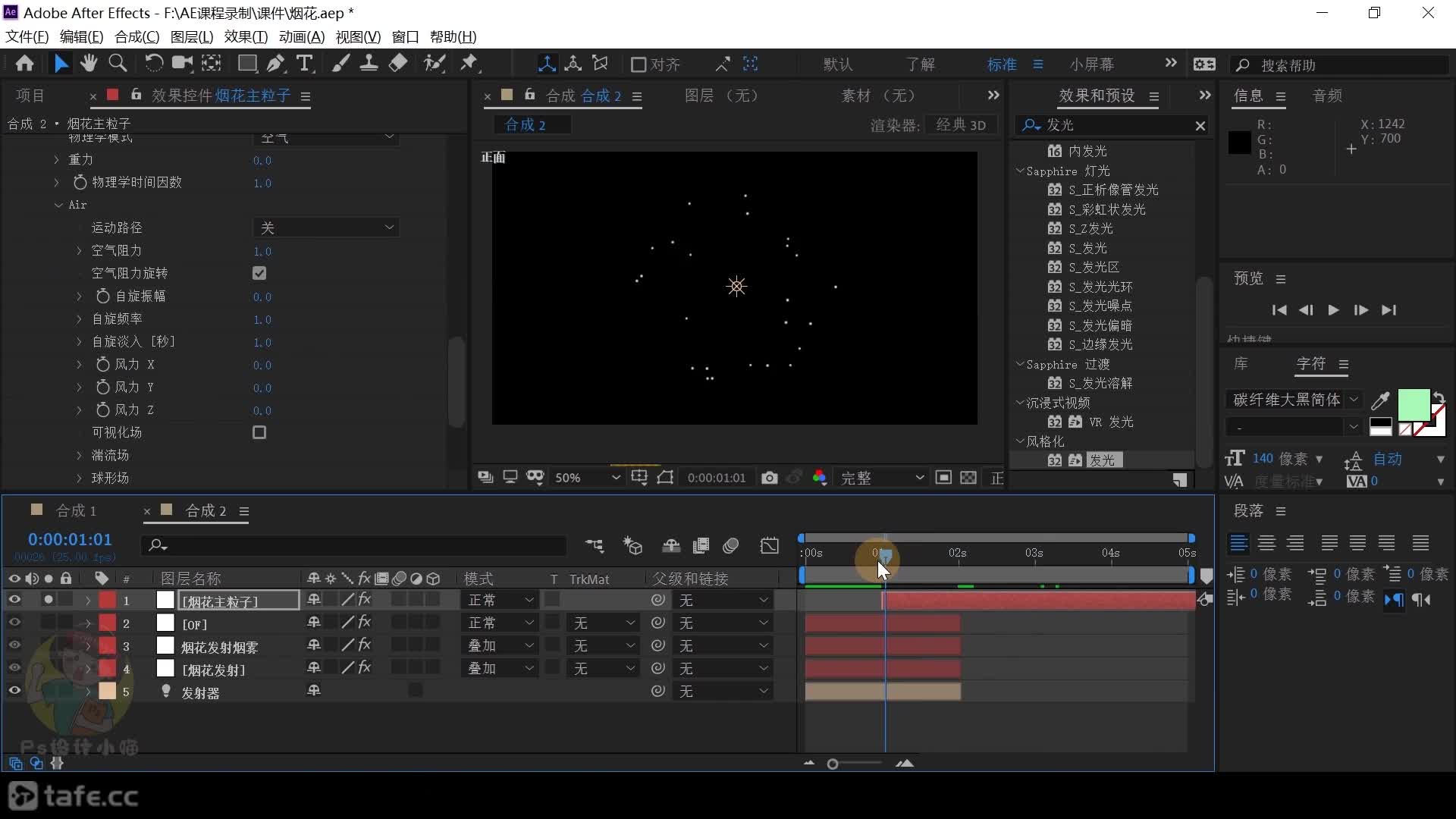Select the Zoom magnifier tool
Screen dimensions: 1456x819
pos(118,64)
